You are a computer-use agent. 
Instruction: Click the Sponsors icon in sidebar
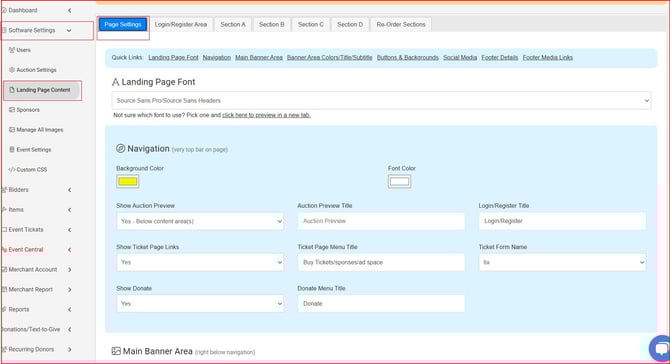coord(12,110)
